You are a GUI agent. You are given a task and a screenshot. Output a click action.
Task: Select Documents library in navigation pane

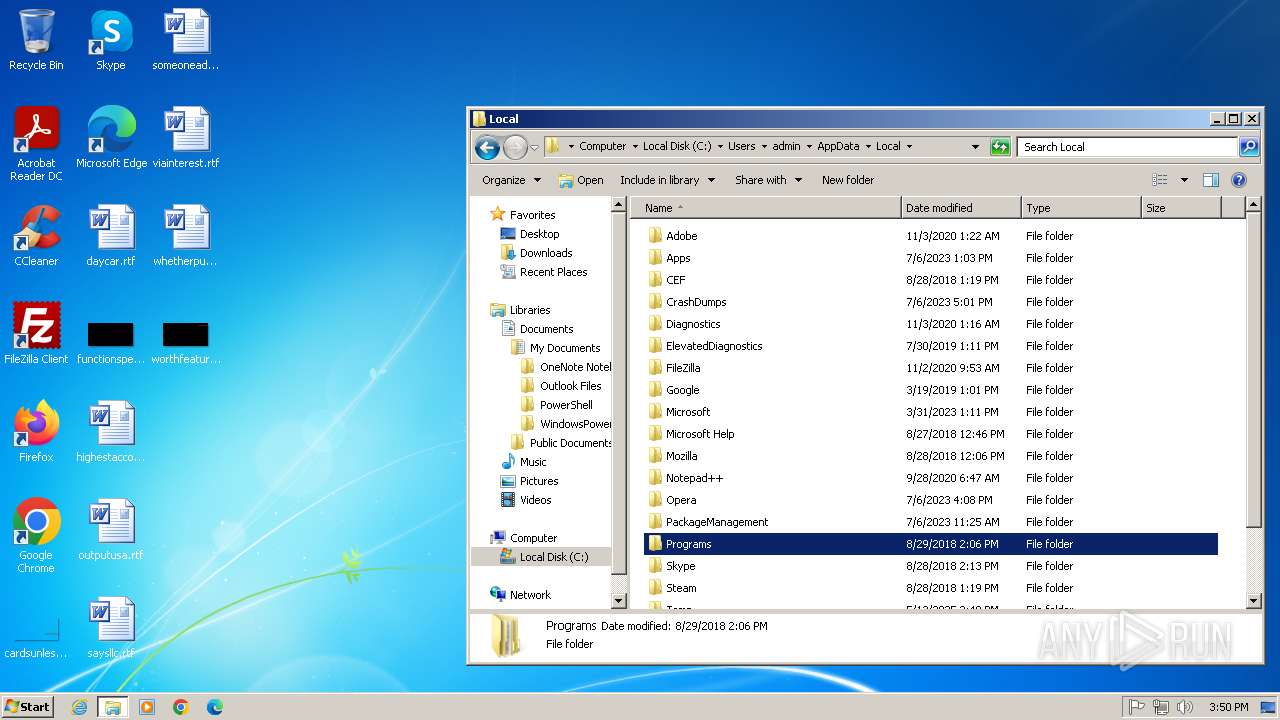546,329
